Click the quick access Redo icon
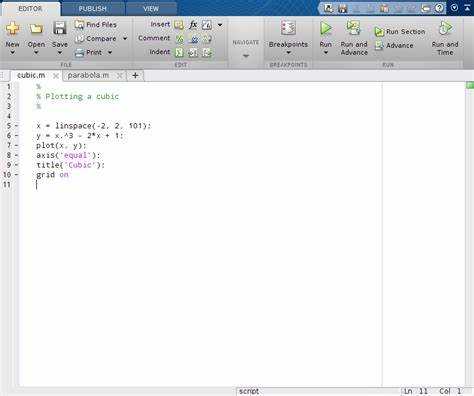 point(412,8)
